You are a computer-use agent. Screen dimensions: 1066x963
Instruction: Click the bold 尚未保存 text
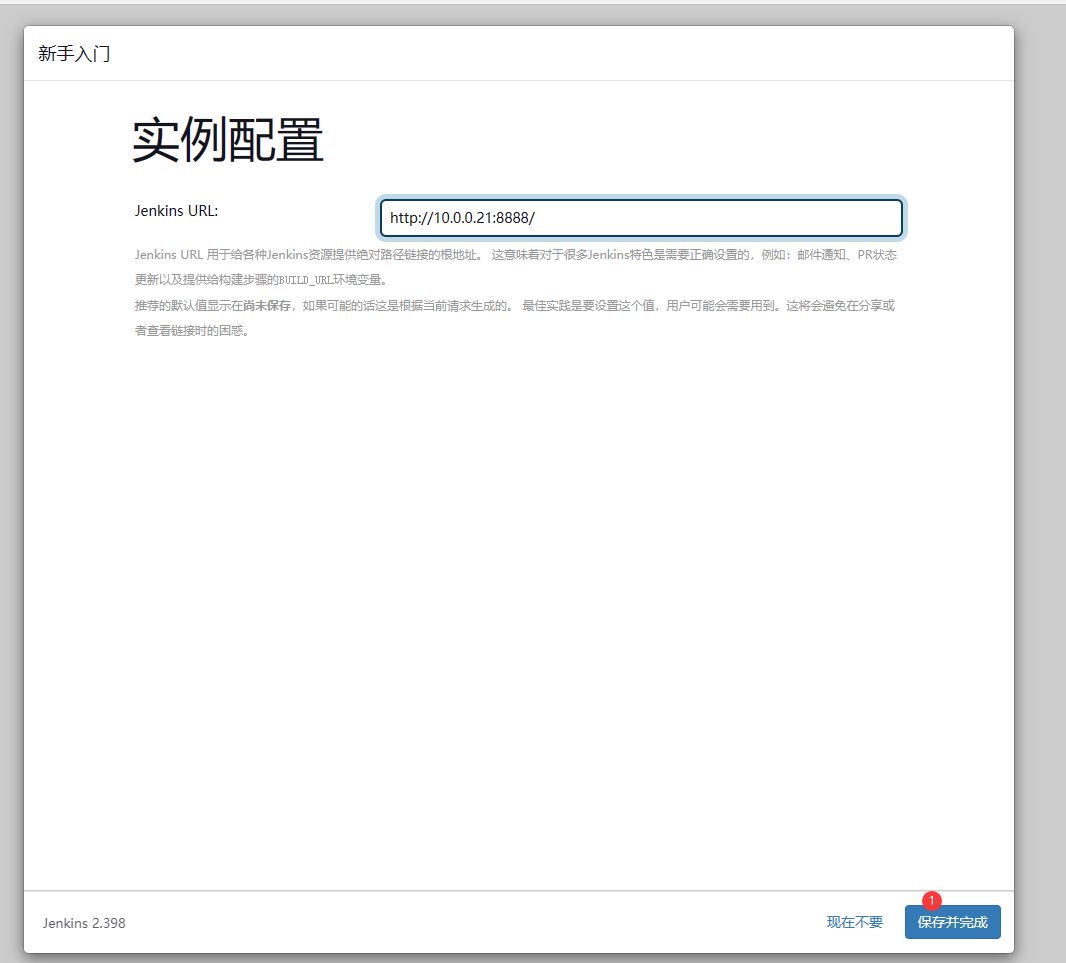click(267, 305)
